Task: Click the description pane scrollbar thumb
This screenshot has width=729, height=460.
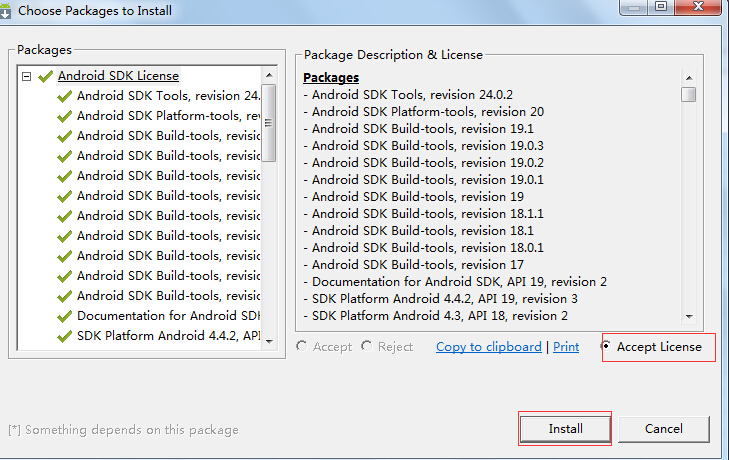Action: (689, 94)
